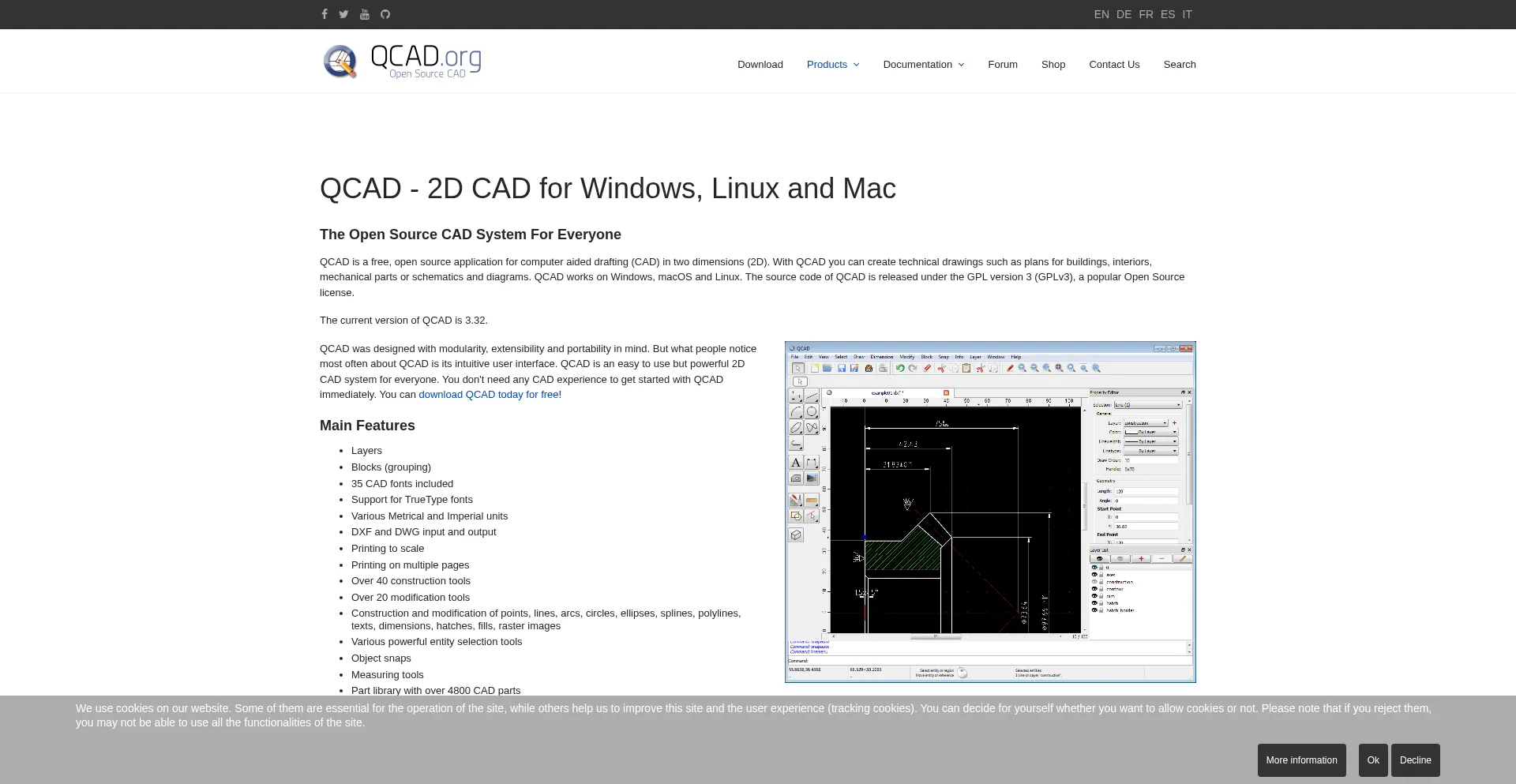This screenshot has height=784, width=1516.
Task: Click the page title 'QCAD - 2D CAD for Windows, Linux and Mac'
Action: click(608, 189)
